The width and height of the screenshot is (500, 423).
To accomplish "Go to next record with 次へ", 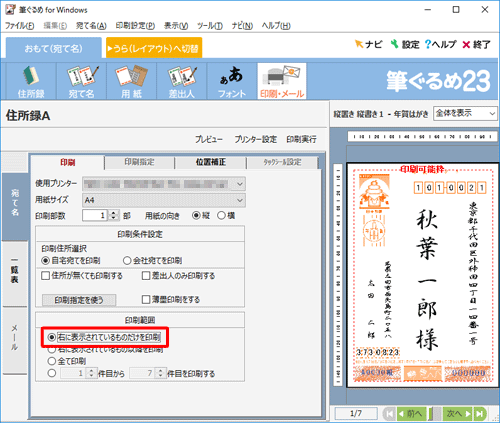I will coord(458,414).
